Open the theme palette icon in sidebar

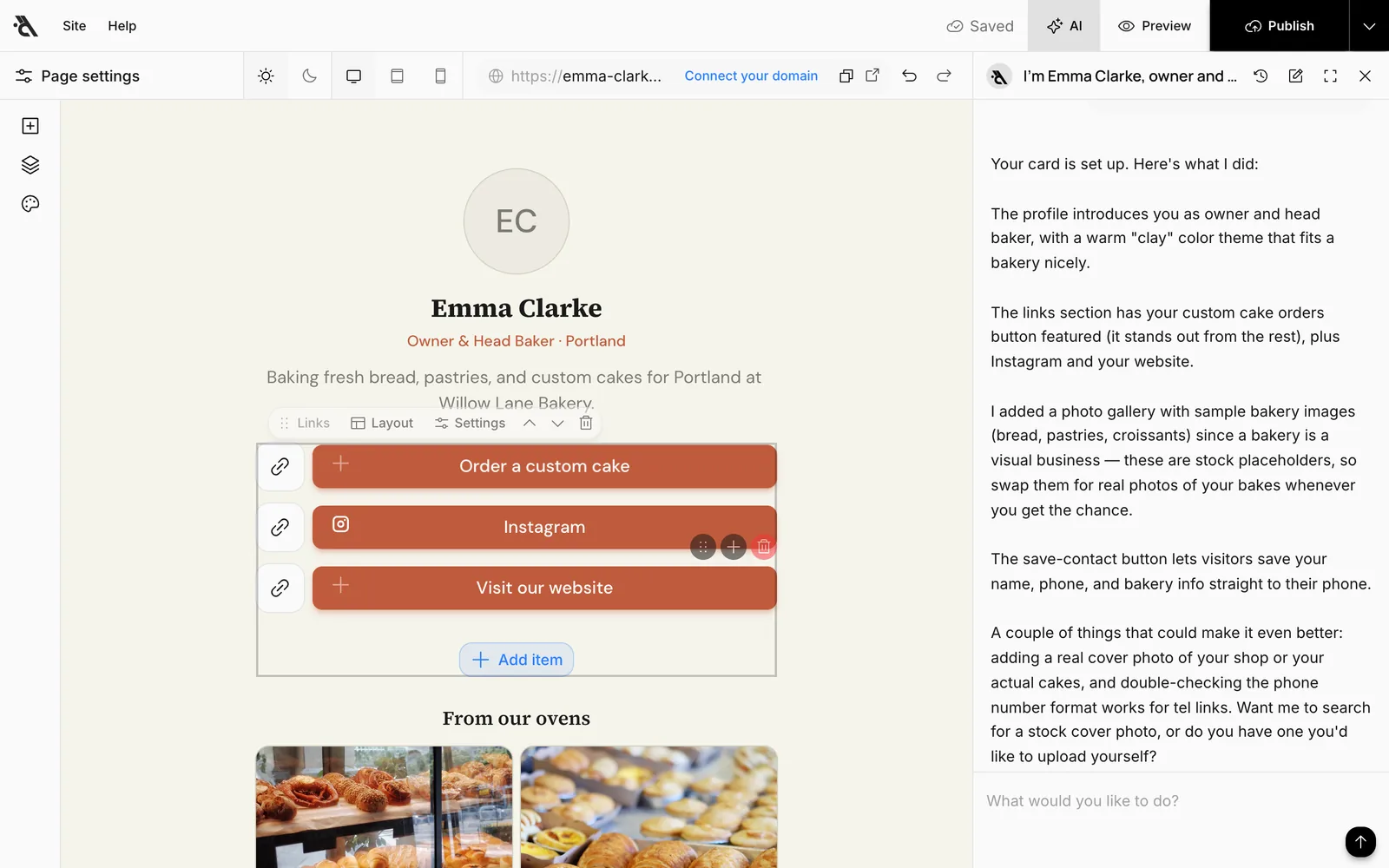point(30,204)
